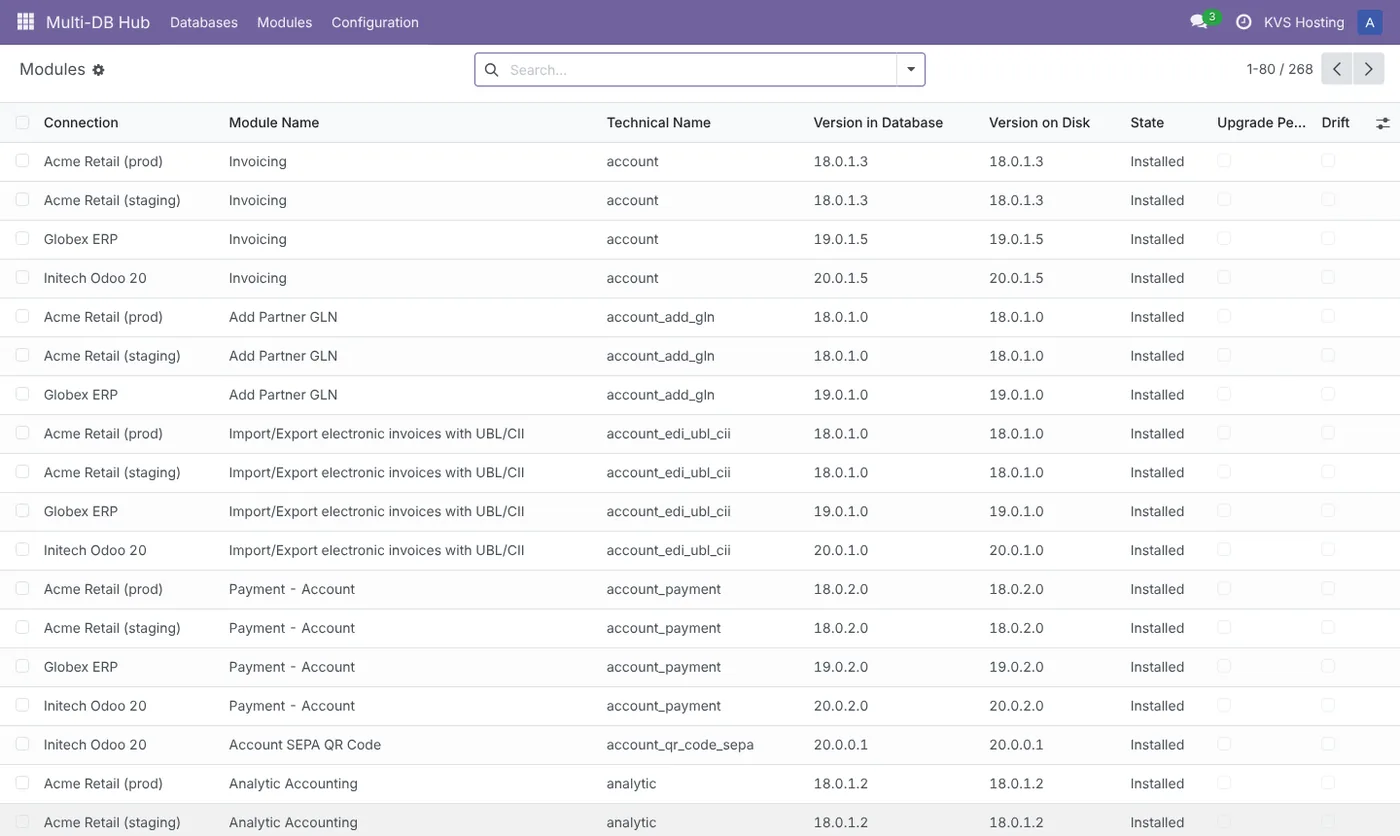
Task: Click the 1-80 / 268 pager counter
Action: coord(1280,69)
